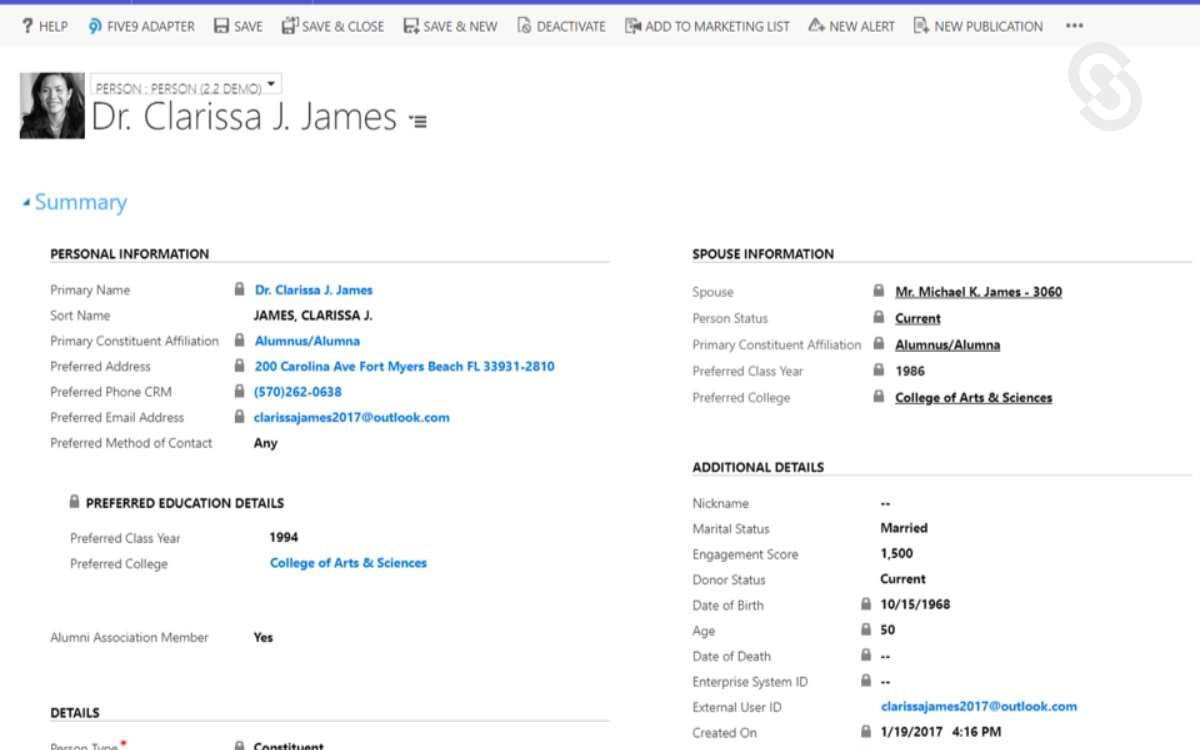
Task: Open the PERSON (2.2 DEMO) form selector dropdown
Action: pos(272,87)
